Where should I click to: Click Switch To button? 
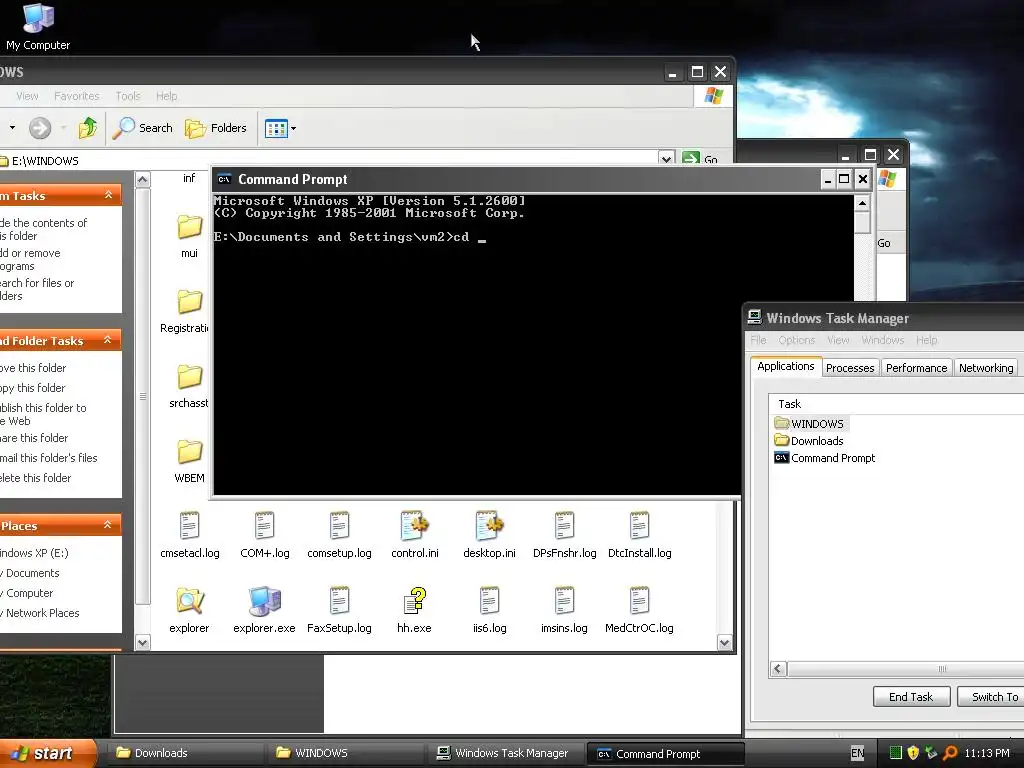993,697
